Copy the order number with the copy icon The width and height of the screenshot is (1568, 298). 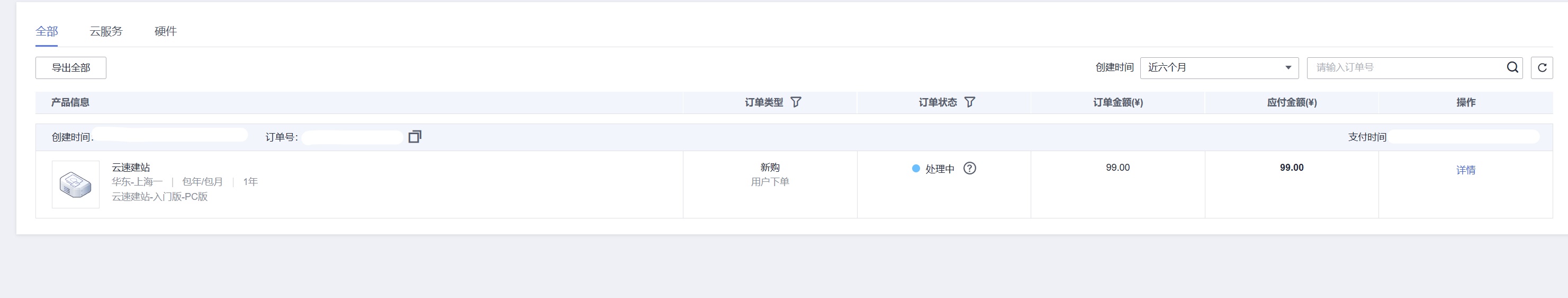click(x=414, y=136)
